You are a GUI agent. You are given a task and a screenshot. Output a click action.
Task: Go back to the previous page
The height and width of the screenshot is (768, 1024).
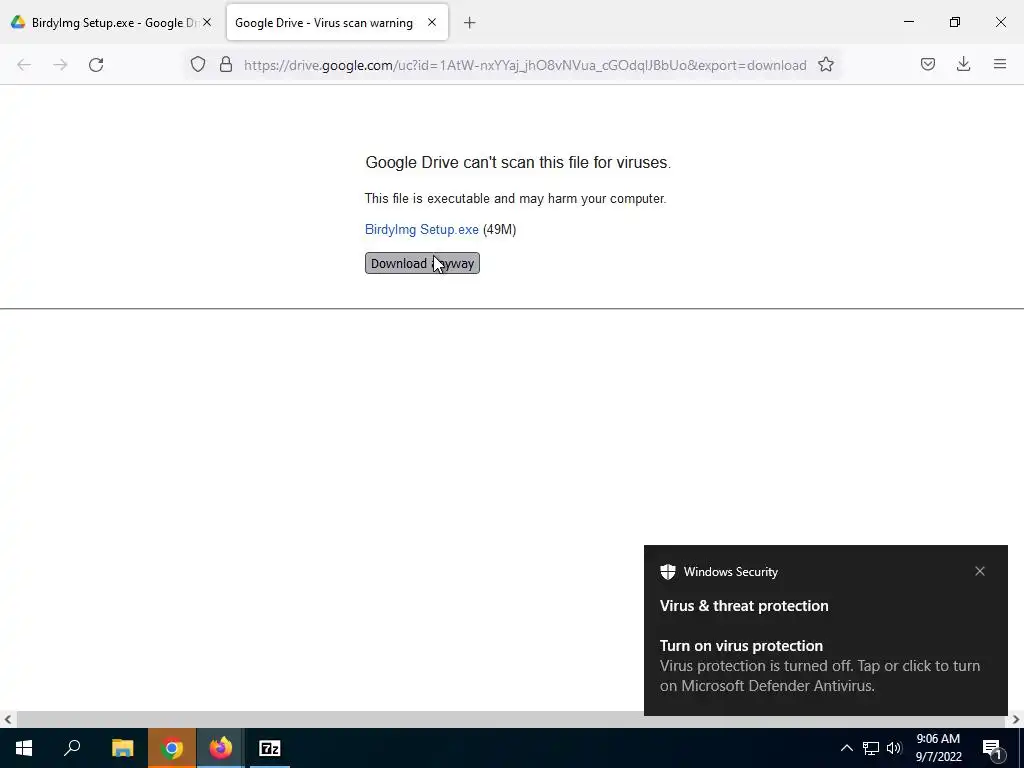(x=24, y=65)
